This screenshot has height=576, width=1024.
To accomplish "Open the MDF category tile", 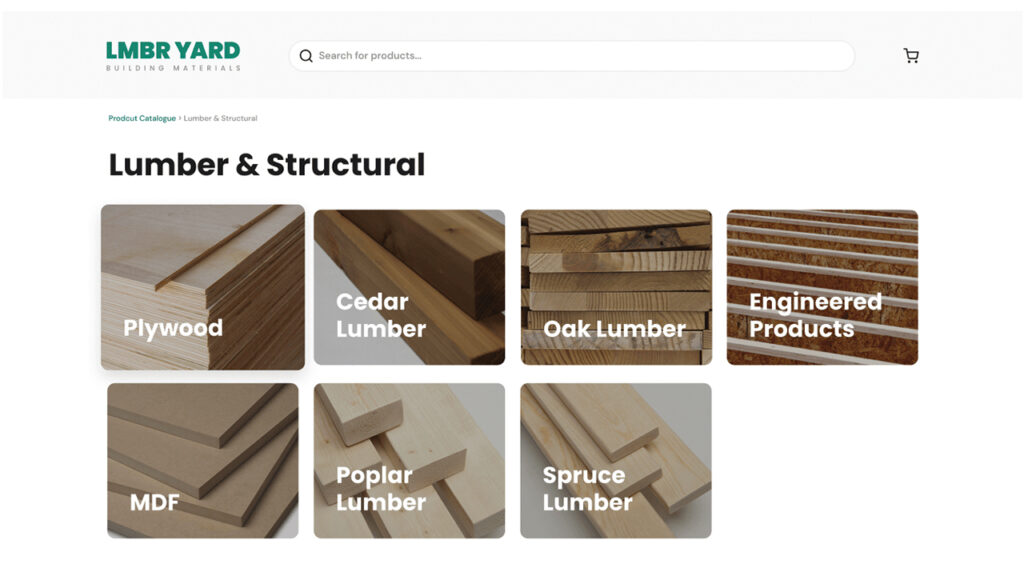I will 202,460.
